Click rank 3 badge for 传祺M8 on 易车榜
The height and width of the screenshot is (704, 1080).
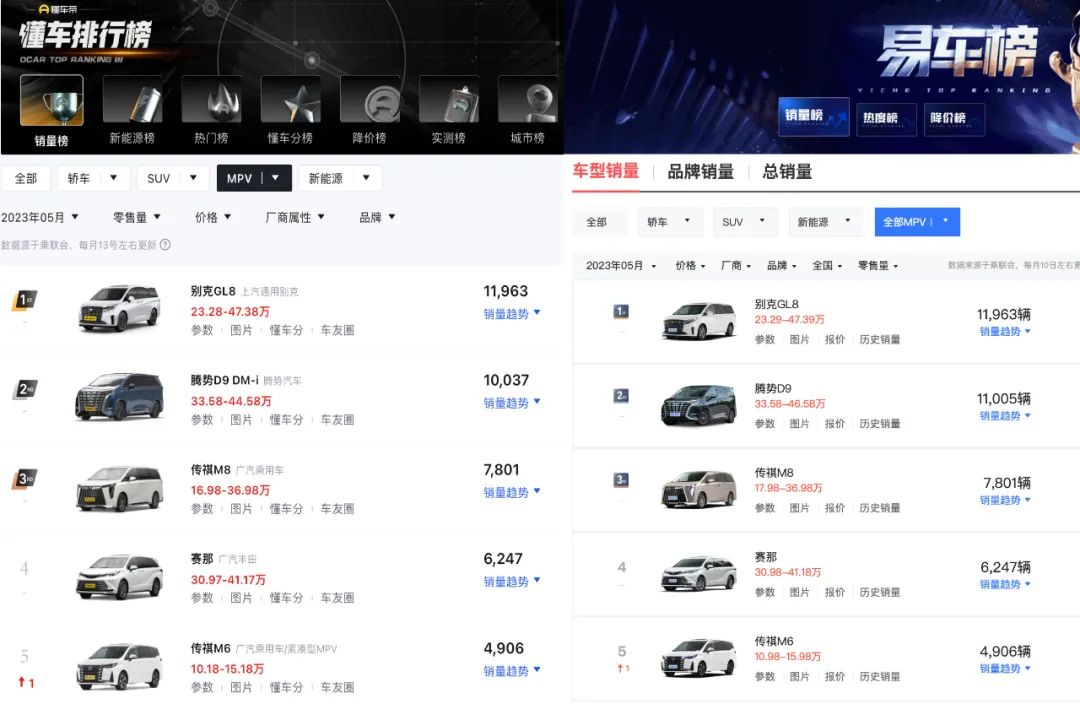coord(621,480)
